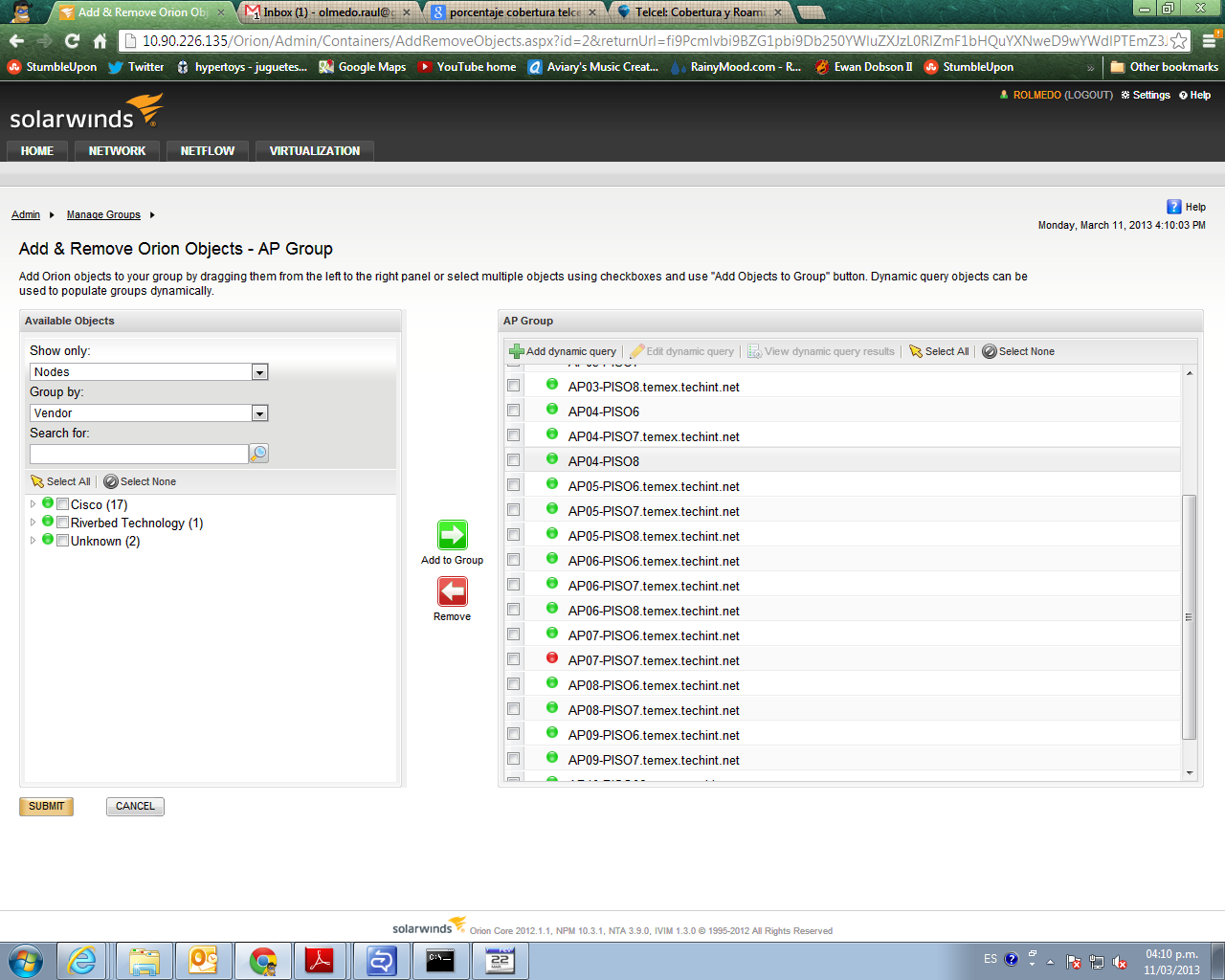Click Add dynamic query plus icon
The height and width of the screenshot is (980, 1225).
(517, 351)
